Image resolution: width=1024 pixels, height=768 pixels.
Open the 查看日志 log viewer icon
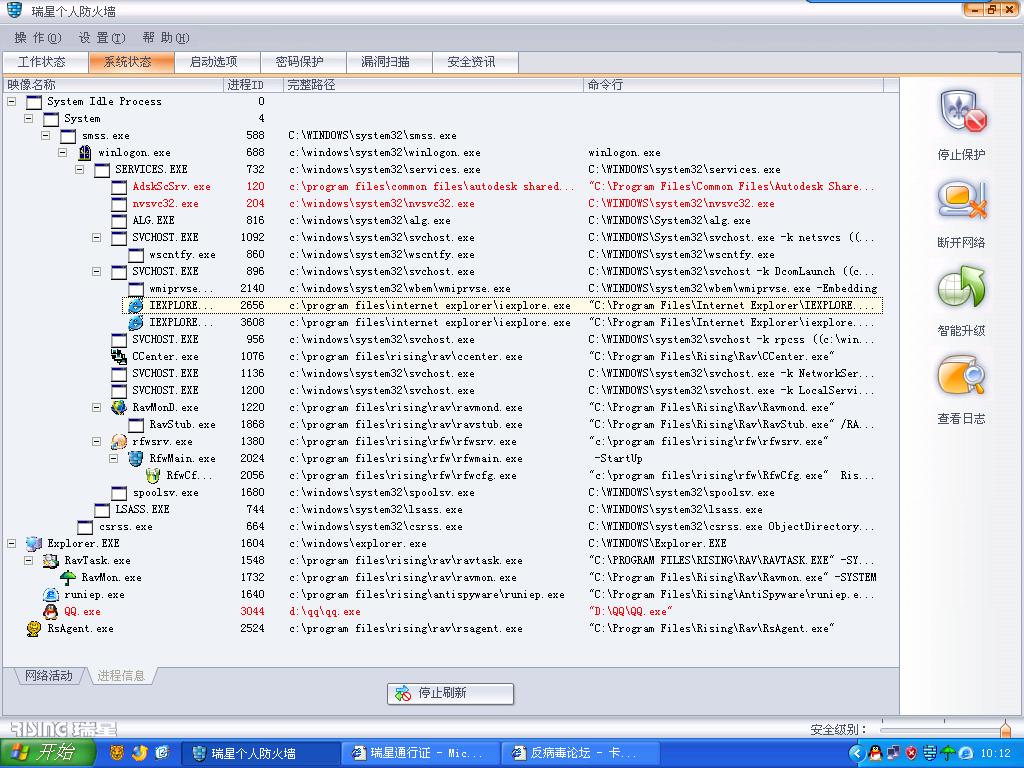pyautogui.click(x=962, y=378)
